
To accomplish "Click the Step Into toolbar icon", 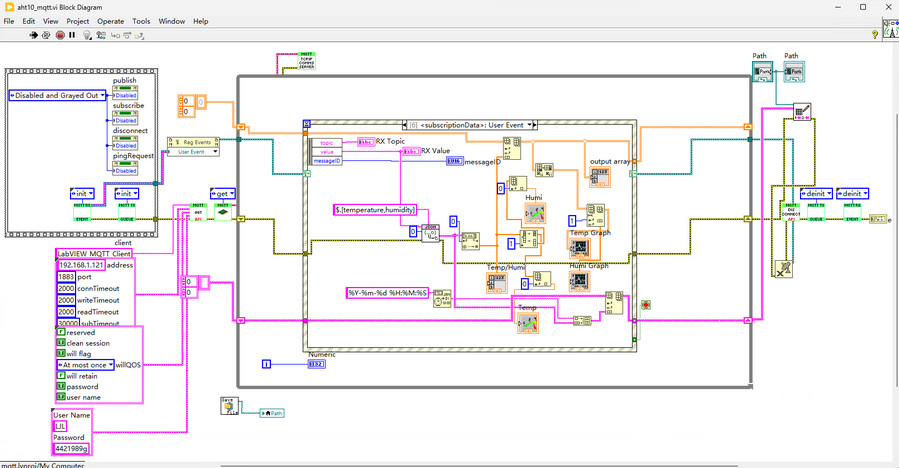I will (x=115, y=35).
